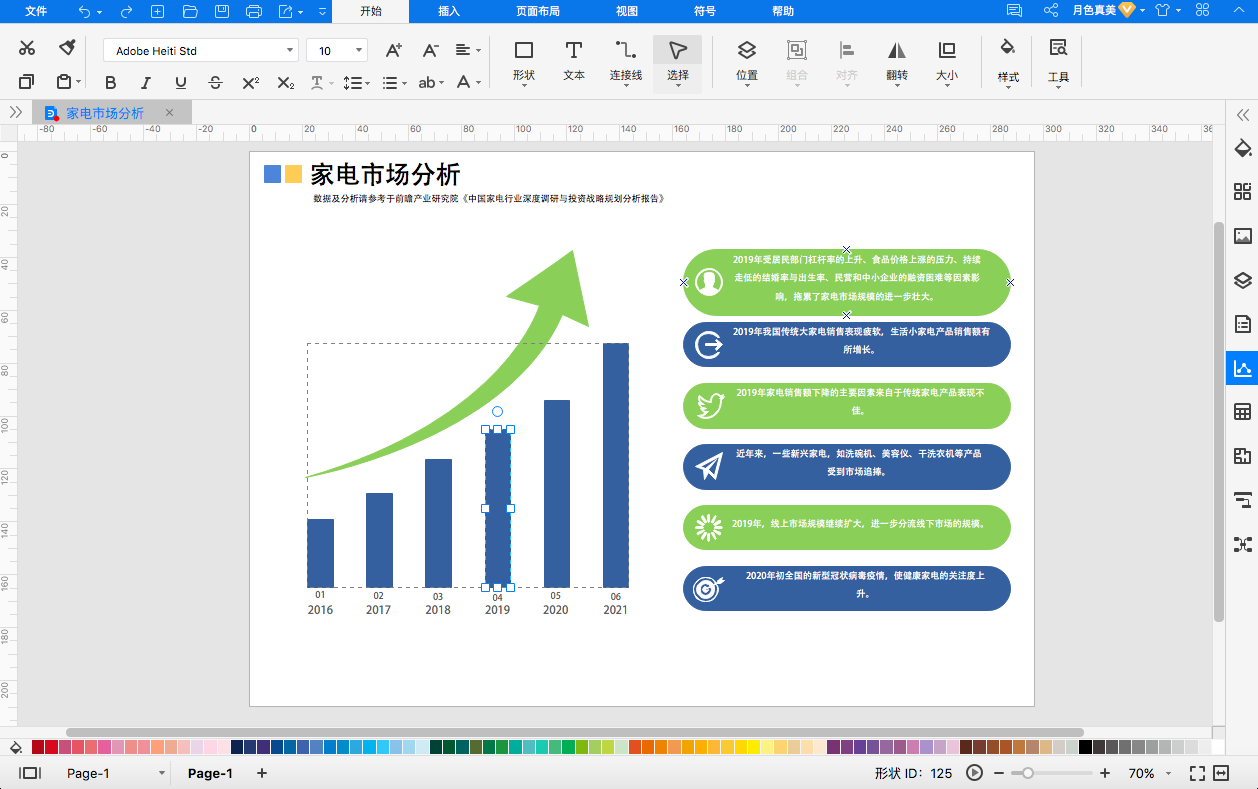
Task: Open the shape grid panel in right sidebar
Action: 1243,192
